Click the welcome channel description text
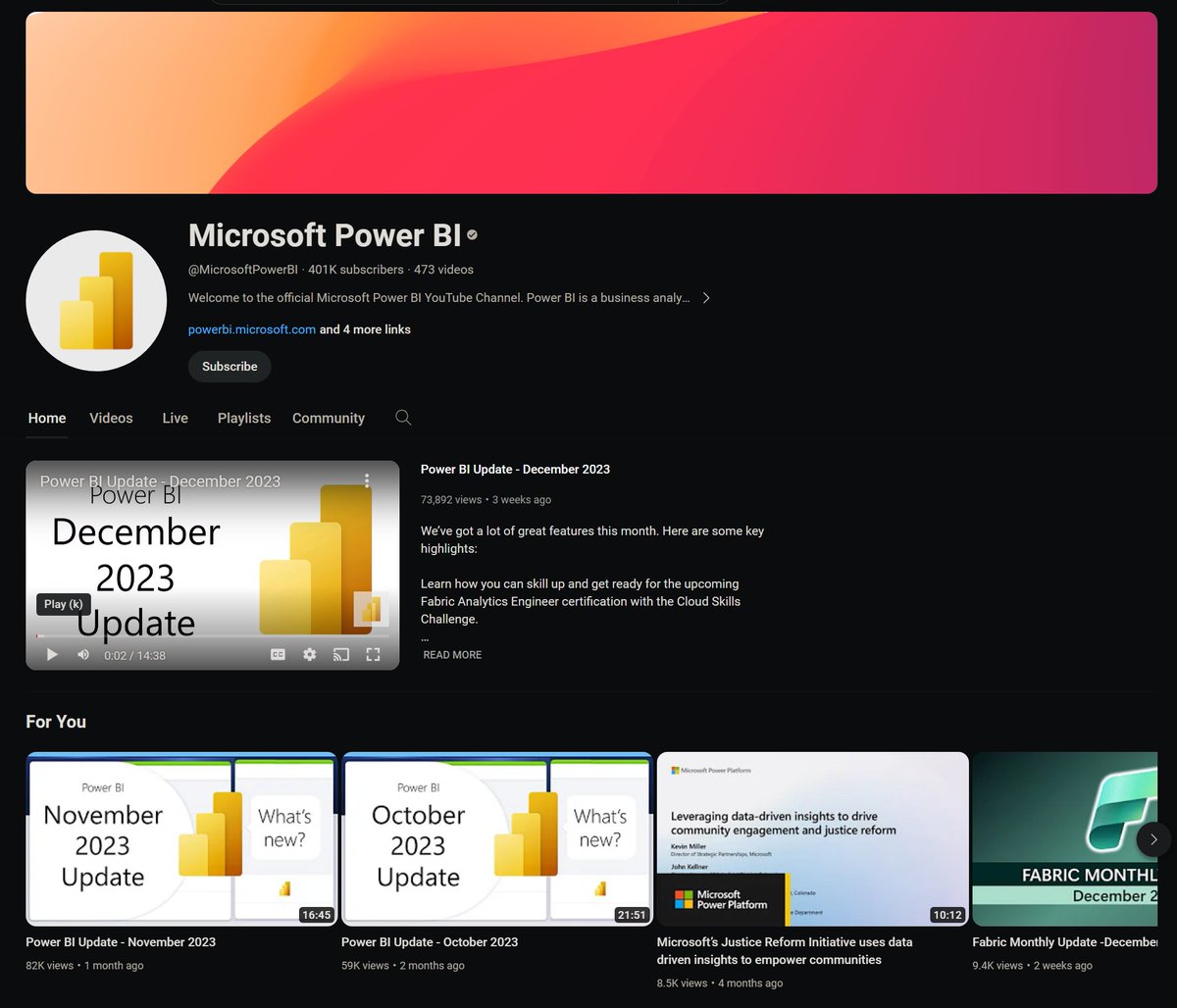Screen dimensions: 1177x1008 [x=438, y=298]
